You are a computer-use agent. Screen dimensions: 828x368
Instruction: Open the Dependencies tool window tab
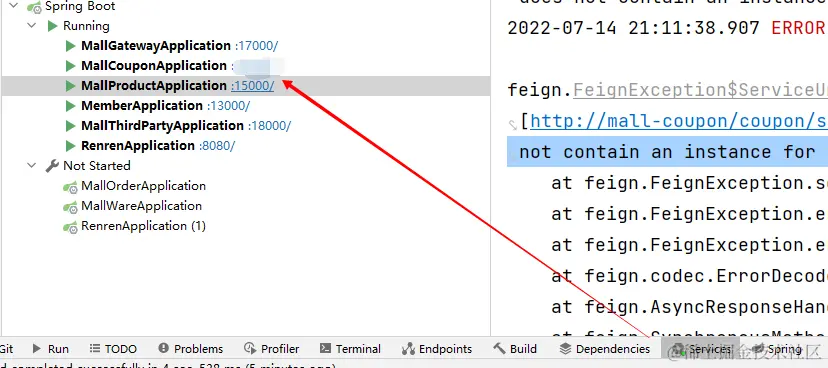(x=605, y=349)
